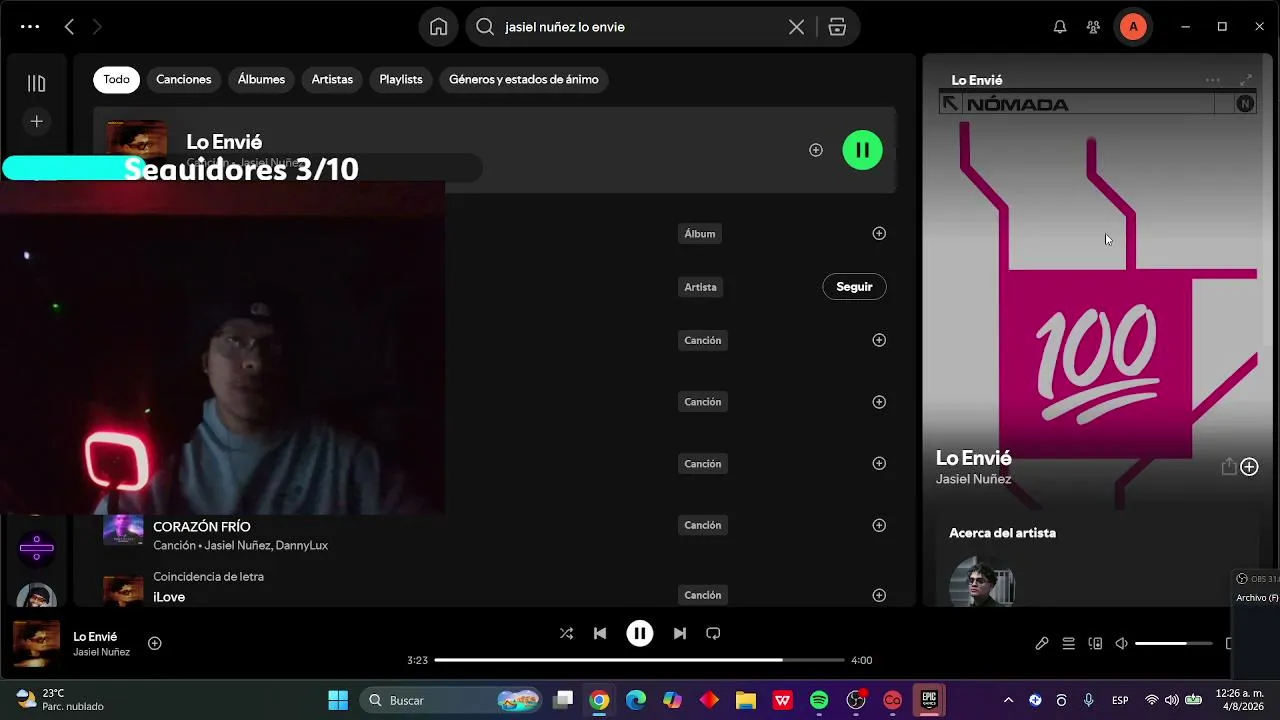The image size is (1280, 720).
Task: Open the play queue
Action: pyautogui.click(x=1068, y=643)
